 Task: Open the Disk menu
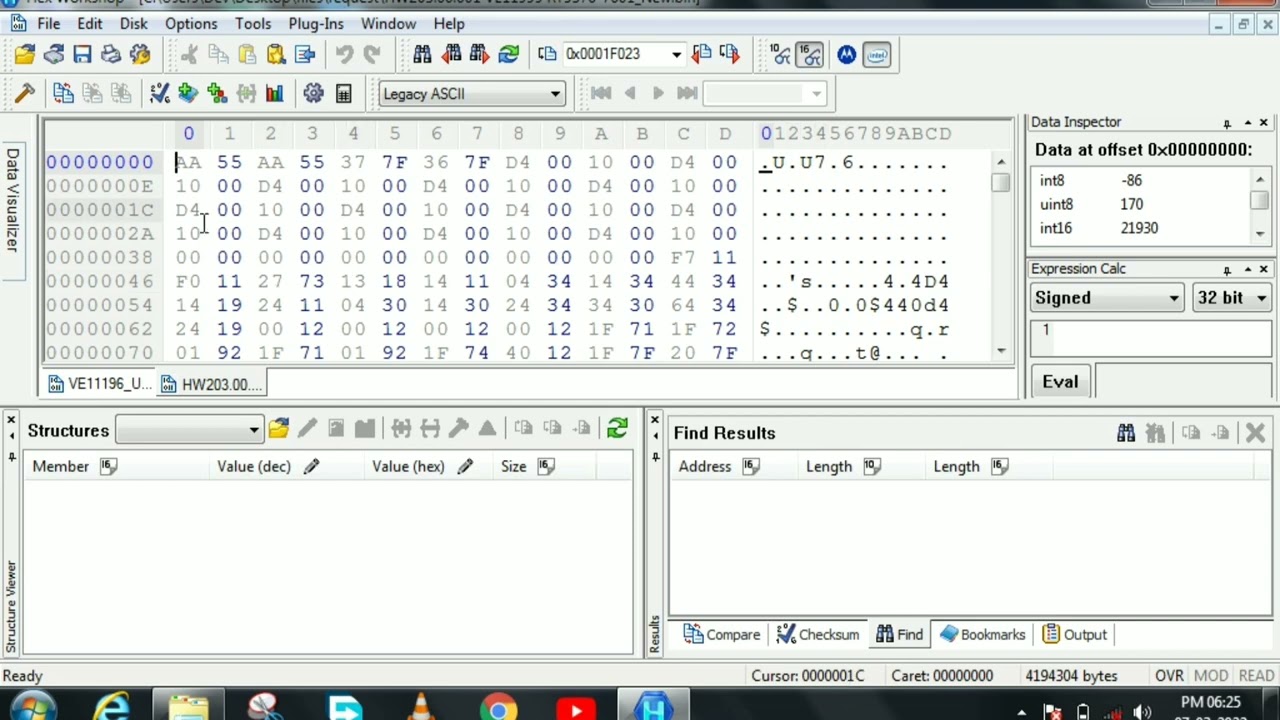click(133, 23)
